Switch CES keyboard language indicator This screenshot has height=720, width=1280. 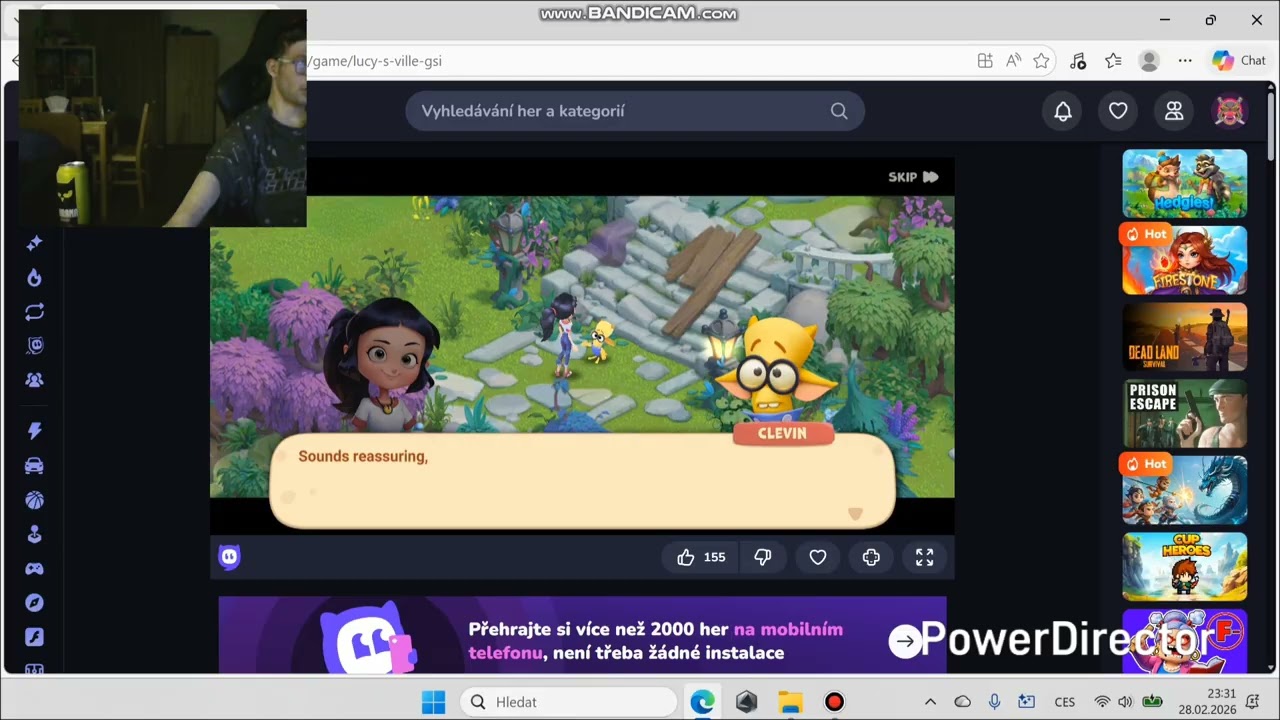pyautogui.click(x=1065, y=702)
